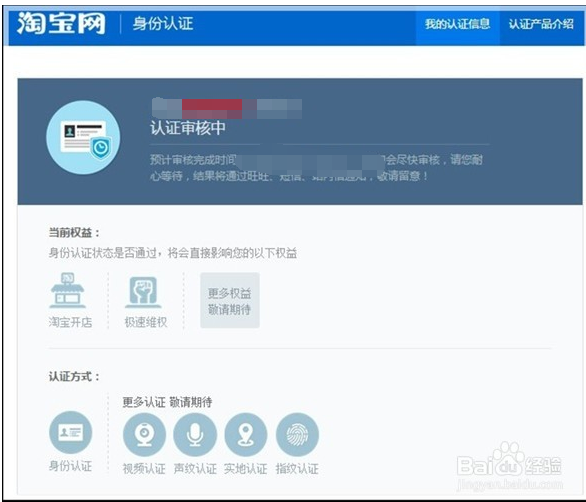Choose the 指纹认证 fingerprint icon
The height and width of the screenshot is (502, 586).
click(297, 435)
